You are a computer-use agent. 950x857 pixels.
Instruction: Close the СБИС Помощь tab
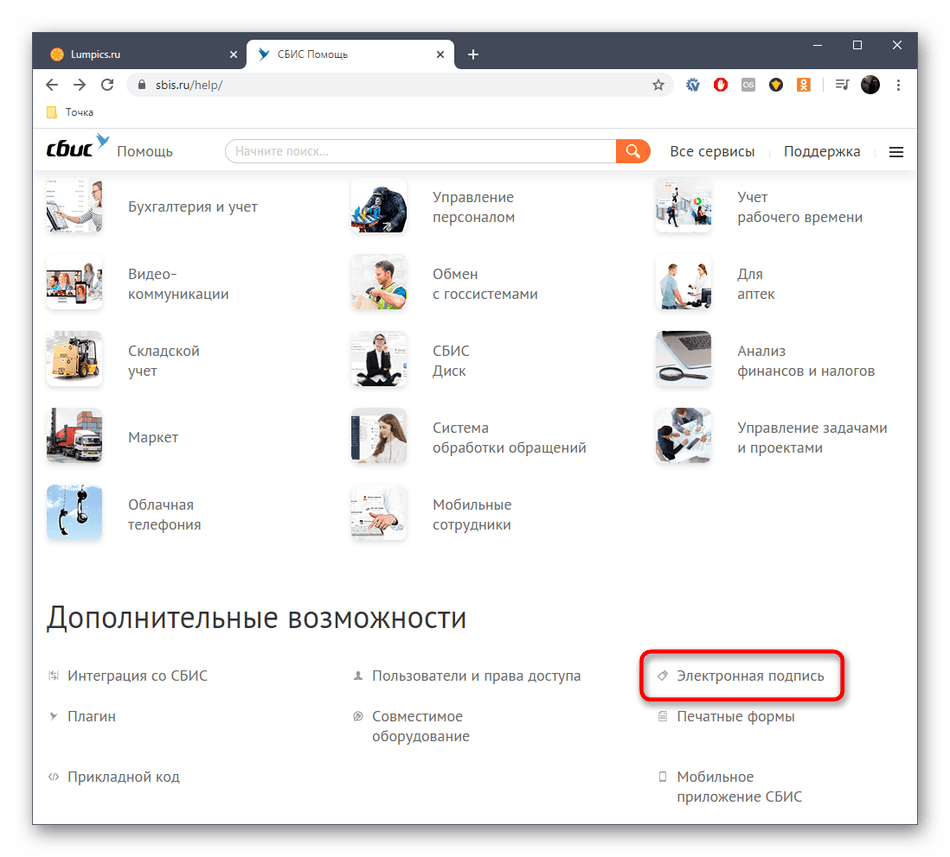coord(440,55)
